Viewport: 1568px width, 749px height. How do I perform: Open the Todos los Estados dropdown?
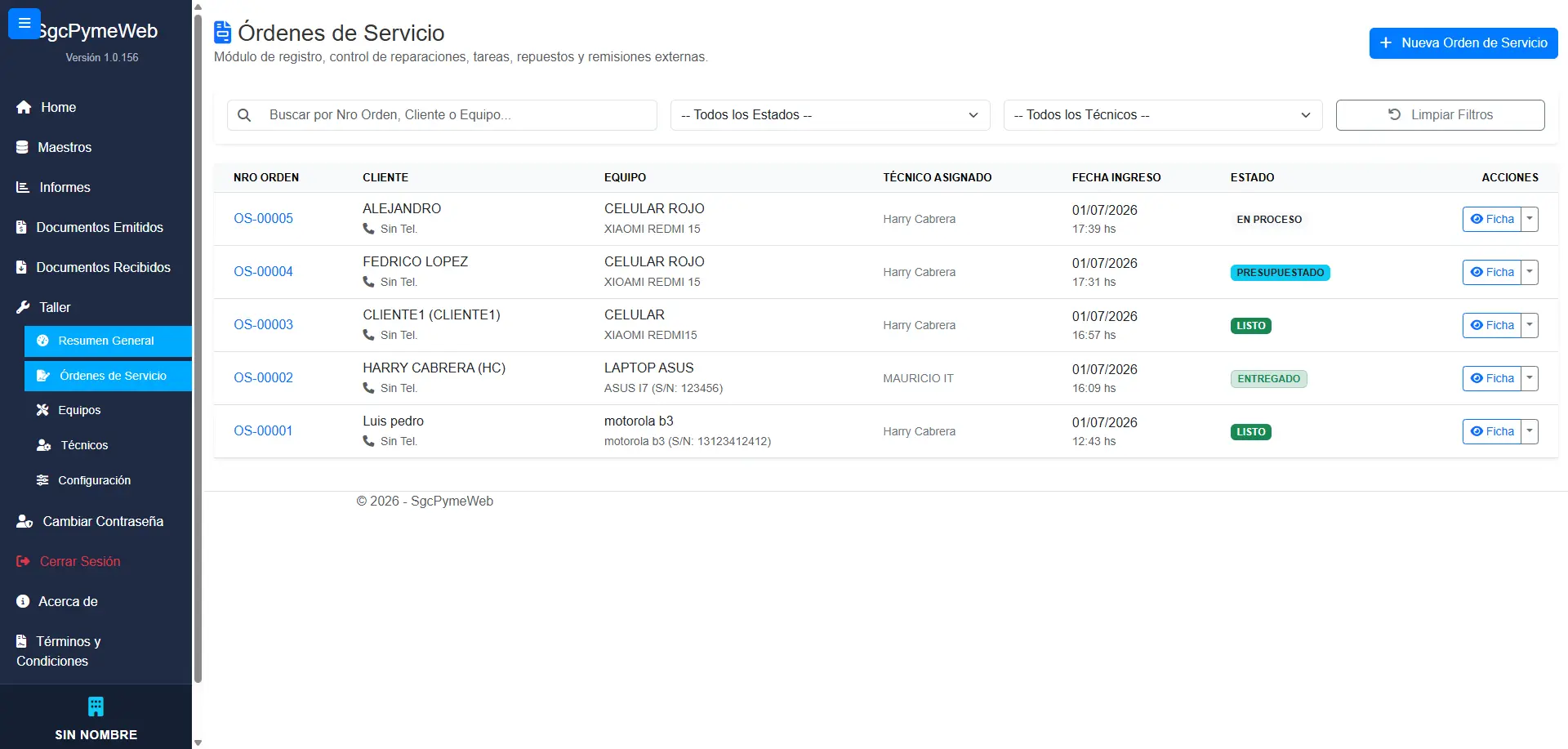830,115
